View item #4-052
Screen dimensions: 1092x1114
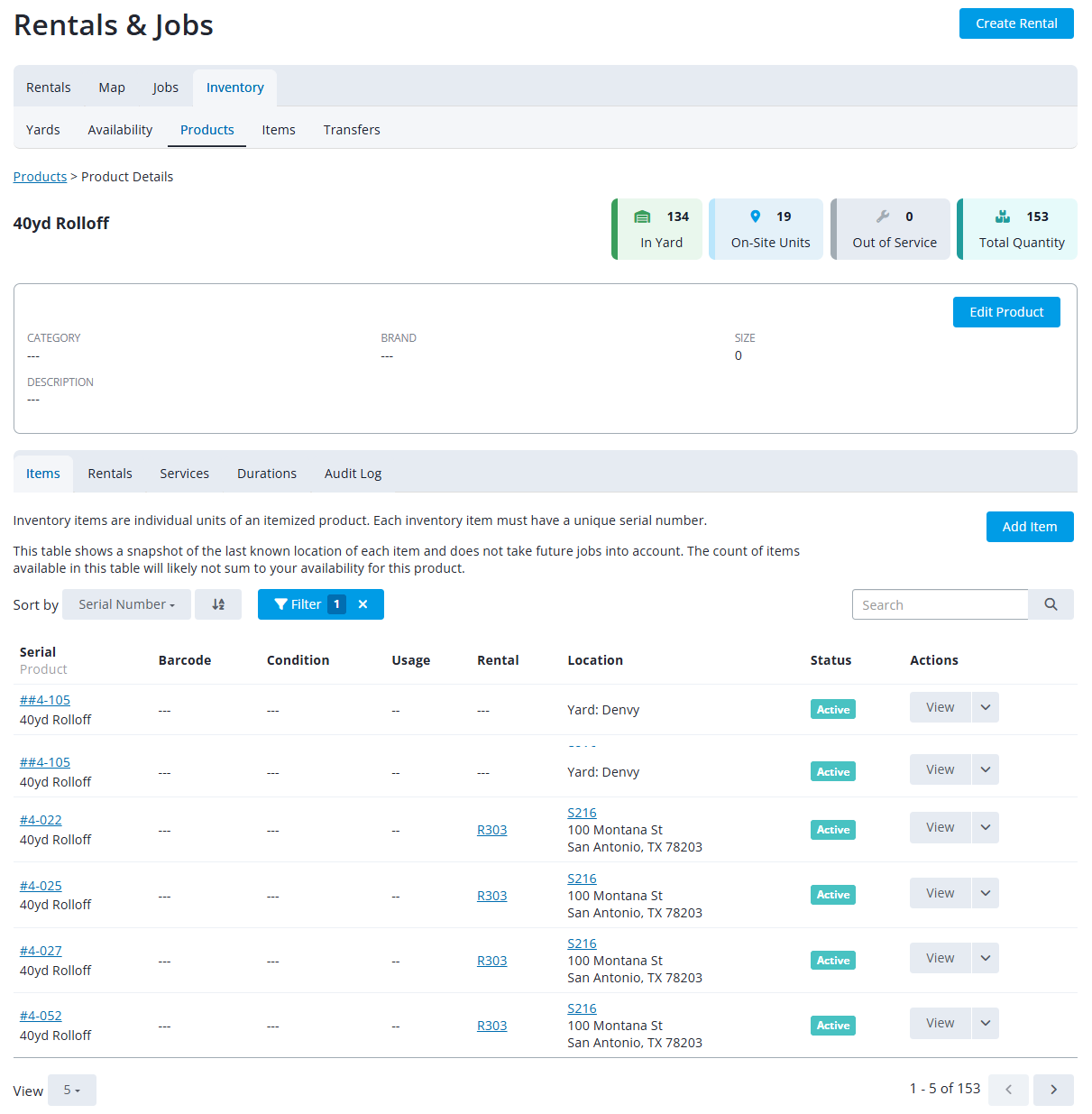click(x=940, y=1023)
